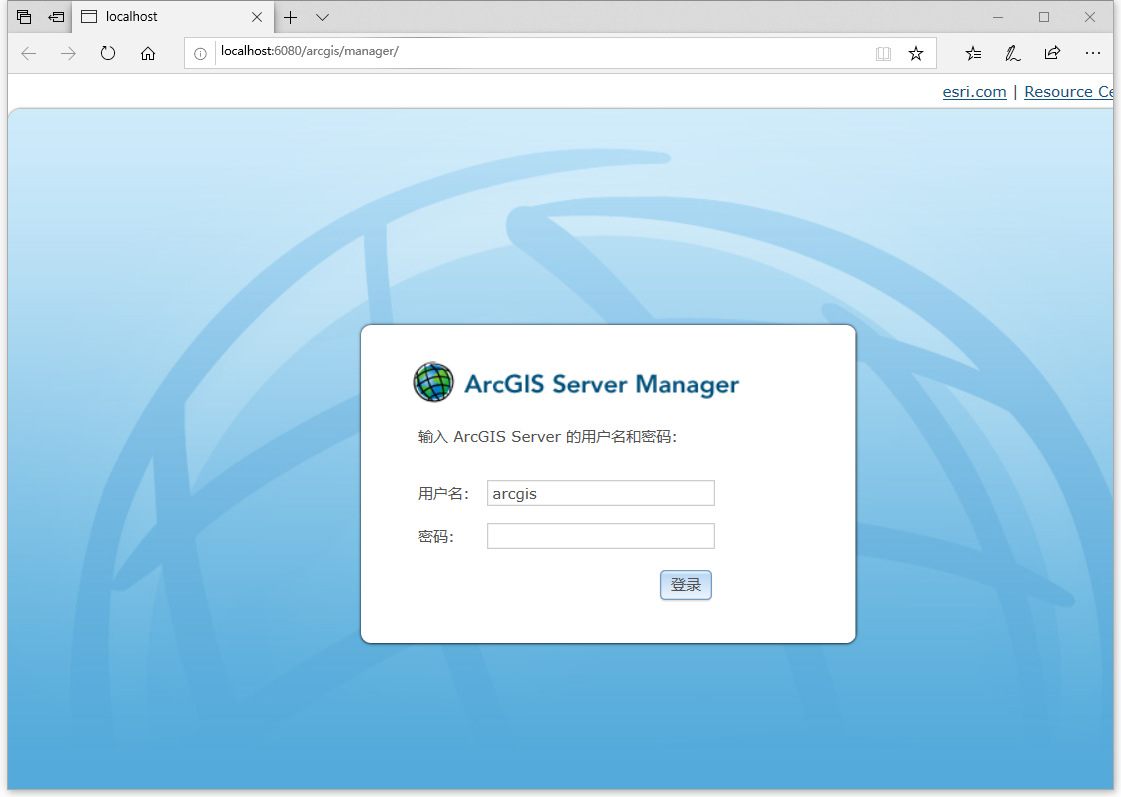Click the add notes pen icon
The image size is (1121, 797).
(1012, 54)
